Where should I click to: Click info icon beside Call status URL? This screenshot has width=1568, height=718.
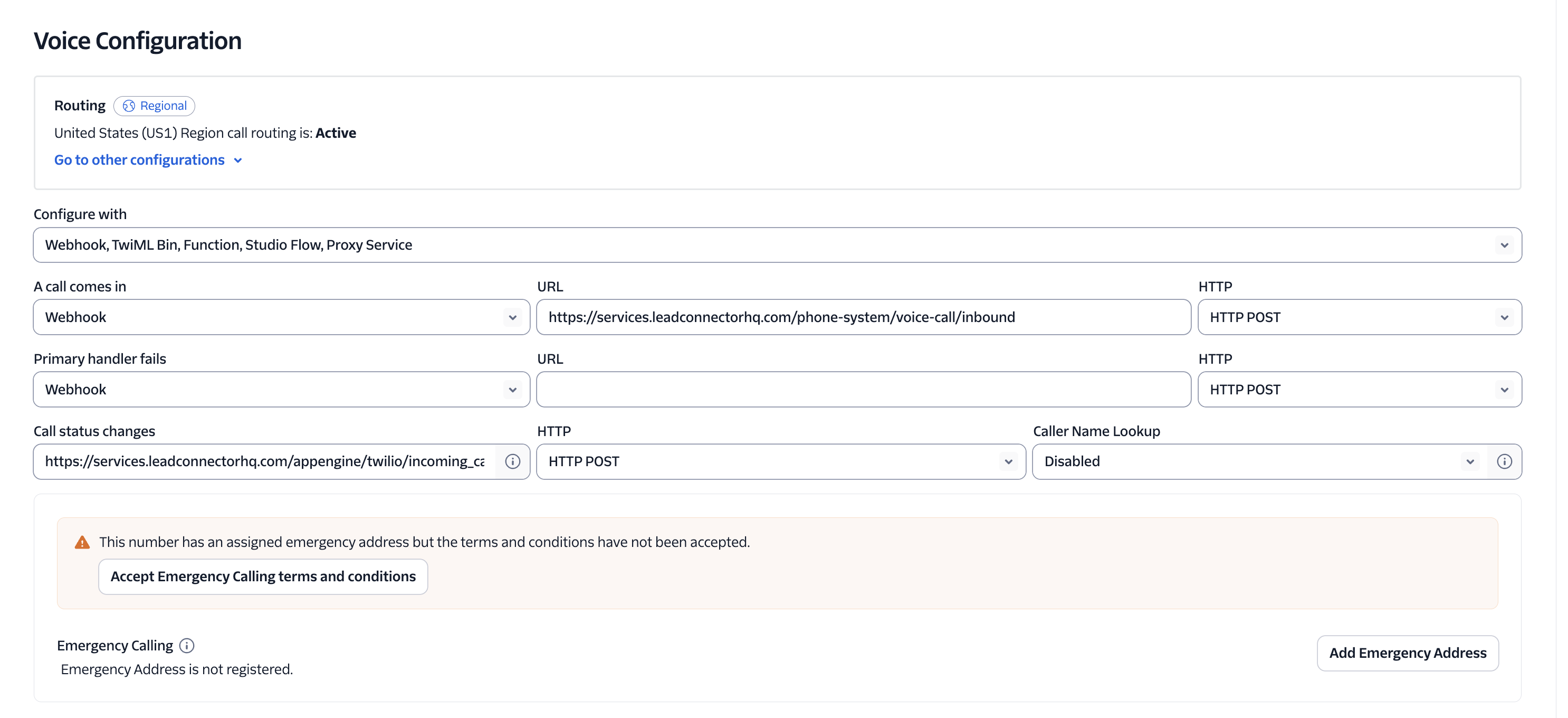click(x=512, y=461)
